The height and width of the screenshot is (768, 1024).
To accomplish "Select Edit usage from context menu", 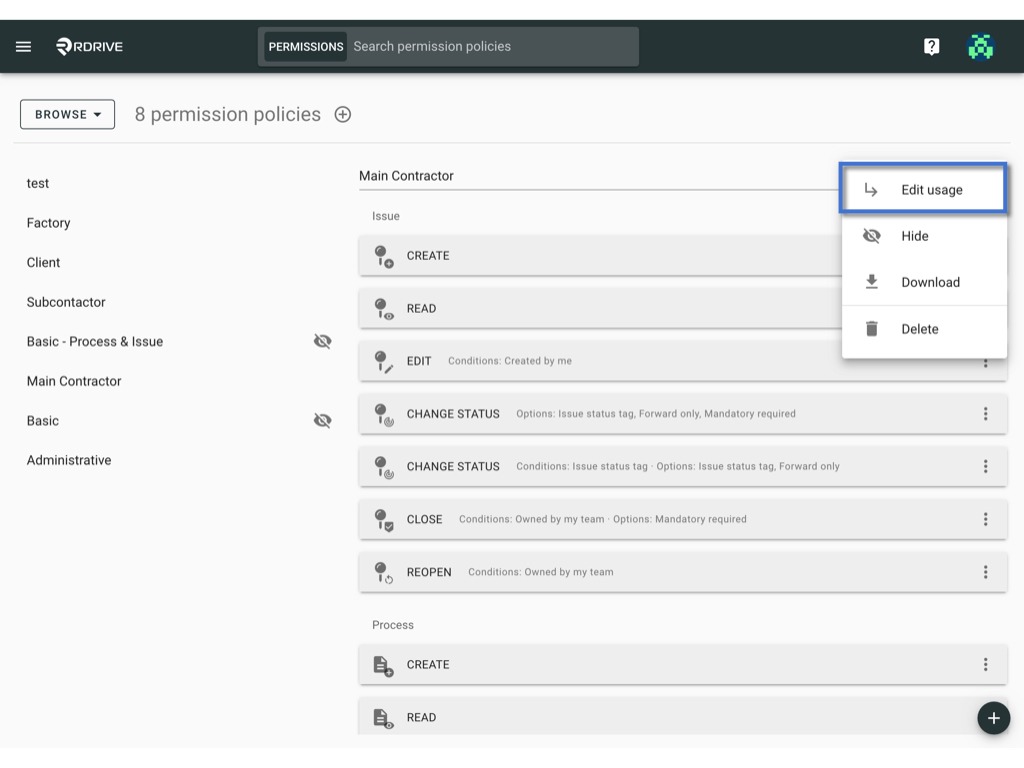I will (923, 189).
